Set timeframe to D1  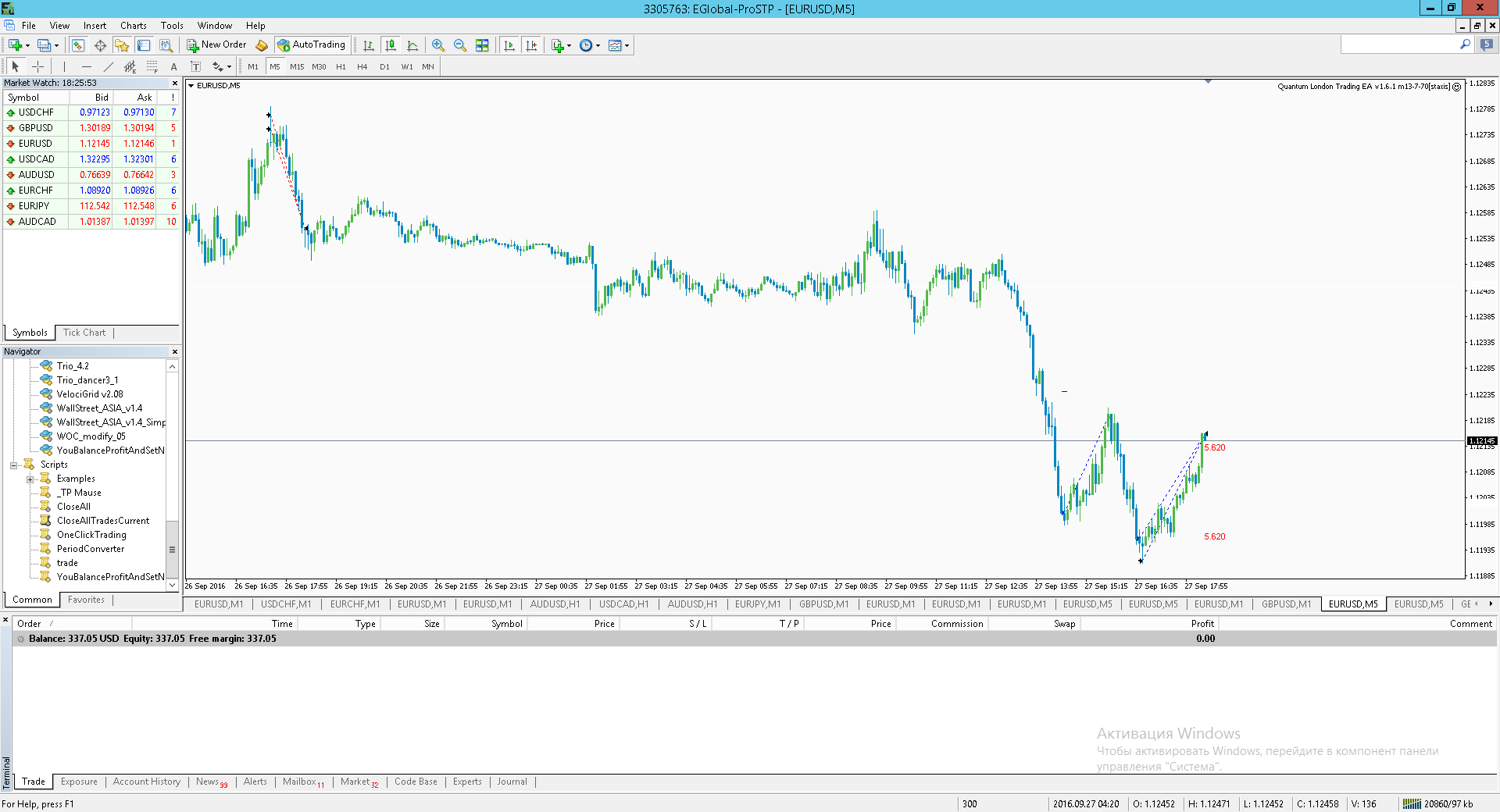[x=384, y=66]
